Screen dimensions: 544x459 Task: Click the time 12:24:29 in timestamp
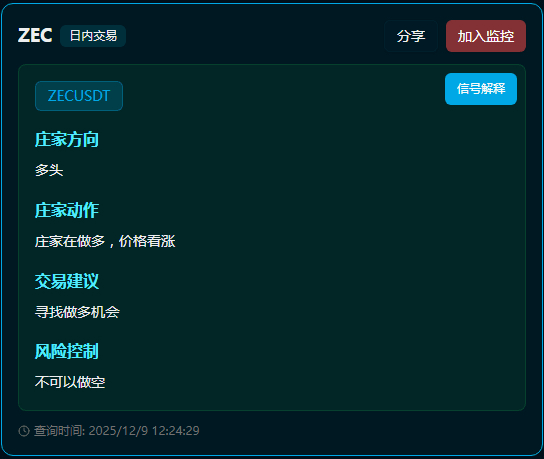click(176, 431)
